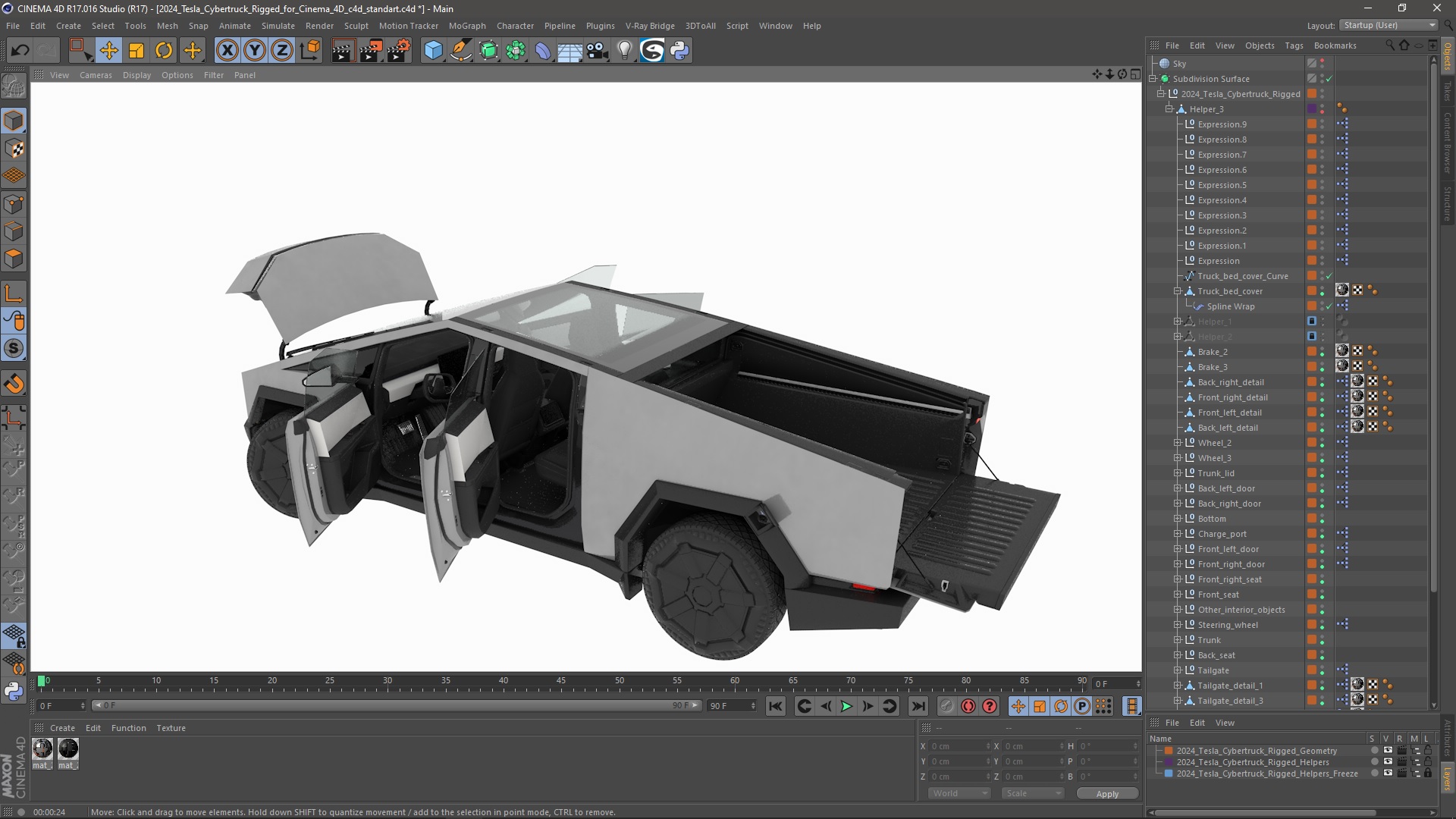Add a Subdivision Surface generator icon
This screenshot has width=1456, height=819.
coord(488,51)
